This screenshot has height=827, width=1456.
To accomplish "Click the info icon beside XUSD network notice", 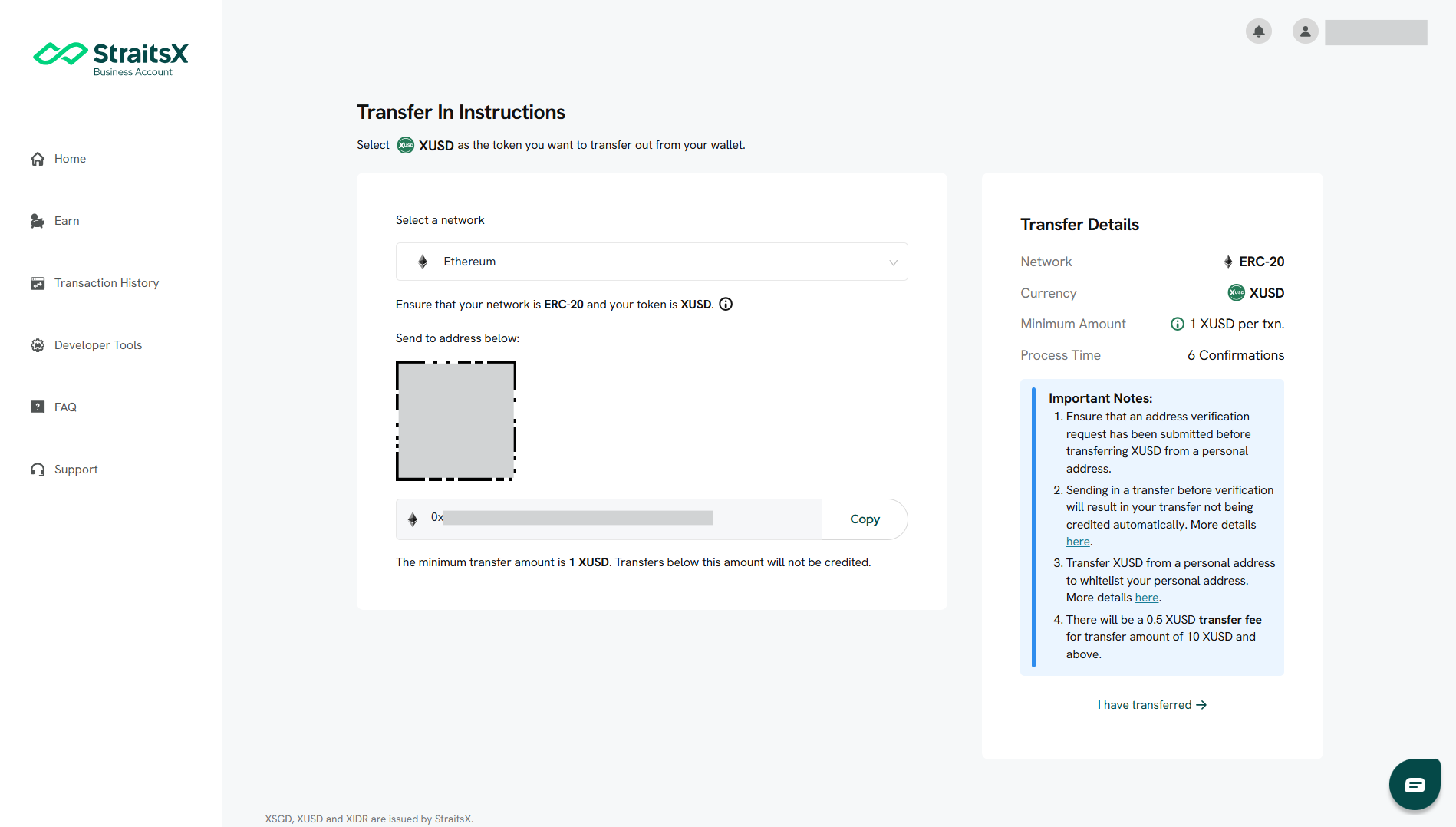I will coord(726,305).
